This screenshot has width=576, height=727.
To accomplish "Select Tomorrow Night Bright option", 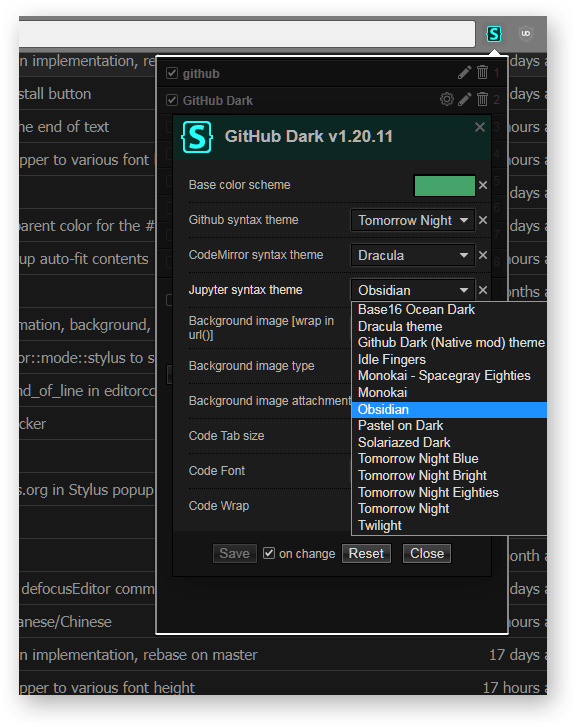I will 450,476.
